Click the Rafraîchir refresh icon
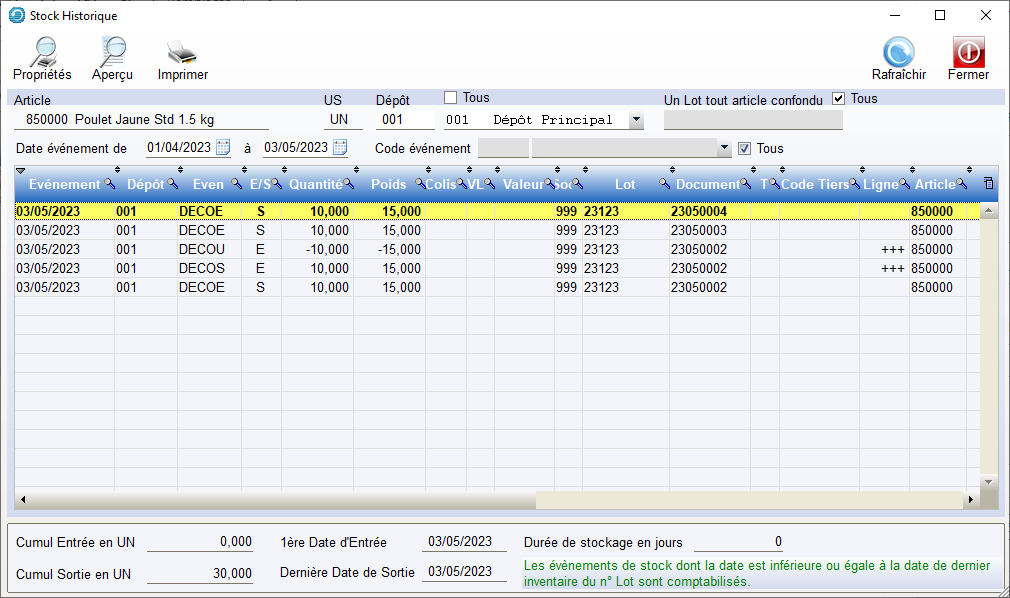This screenshot has width=1010, height=598. point(898,52)
